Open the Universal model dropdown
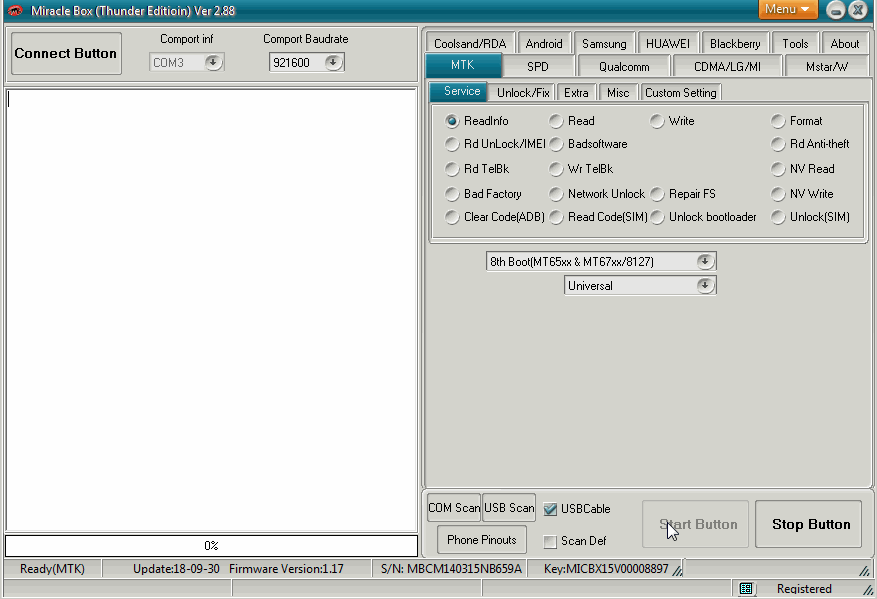The image size is (877, 599). (x=705, y=286)
